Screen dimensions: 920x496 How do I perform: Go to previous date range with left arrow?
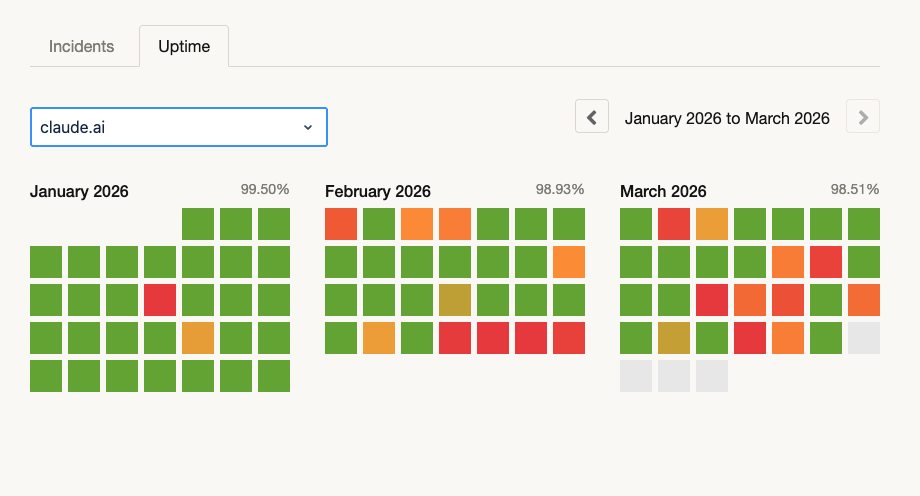pyautogui.click(x=592, y=117)
